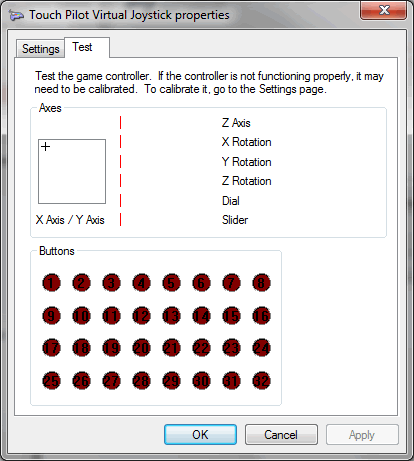
Task: Click the Slider axis red indicator
Action: 120,220
